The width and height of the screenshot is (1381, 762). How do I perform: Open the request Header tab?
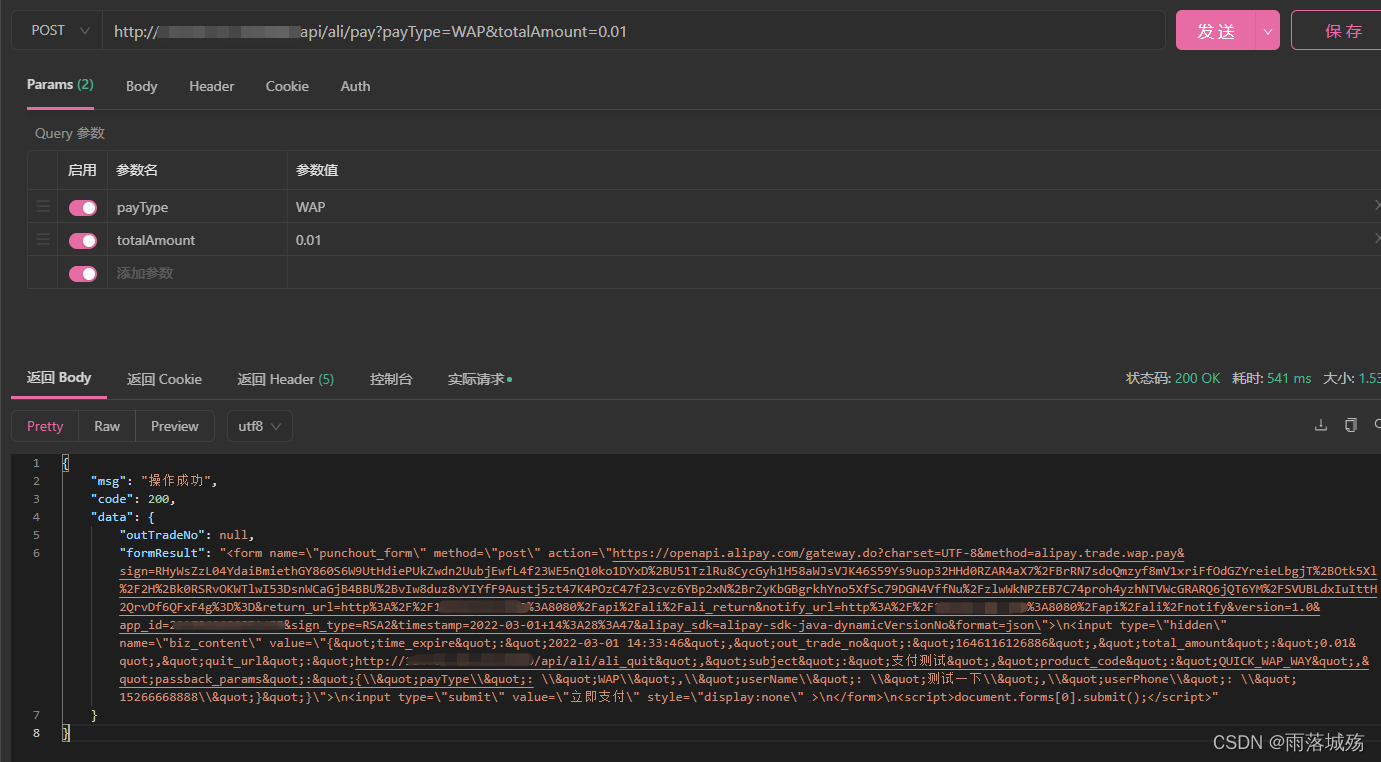coord(212,86)
